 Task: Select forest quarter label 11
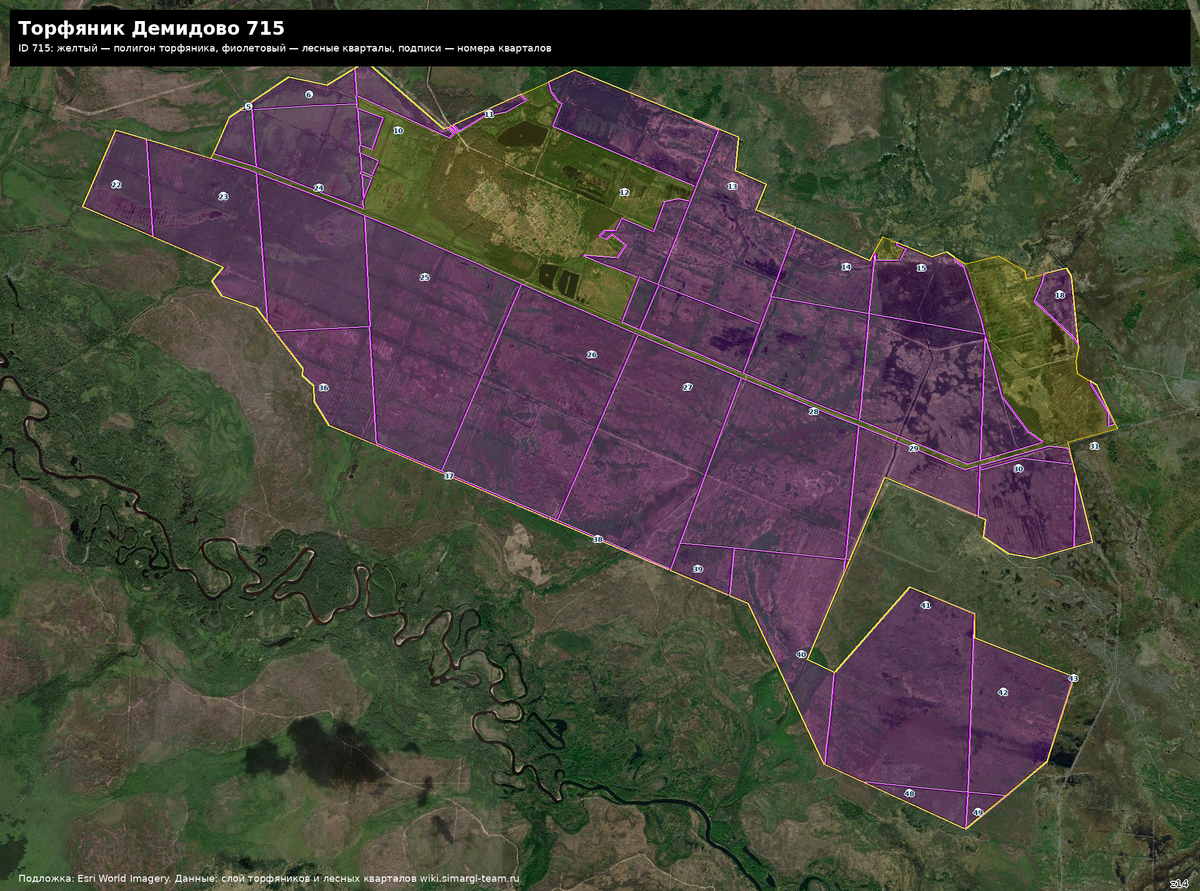point(489,115)
